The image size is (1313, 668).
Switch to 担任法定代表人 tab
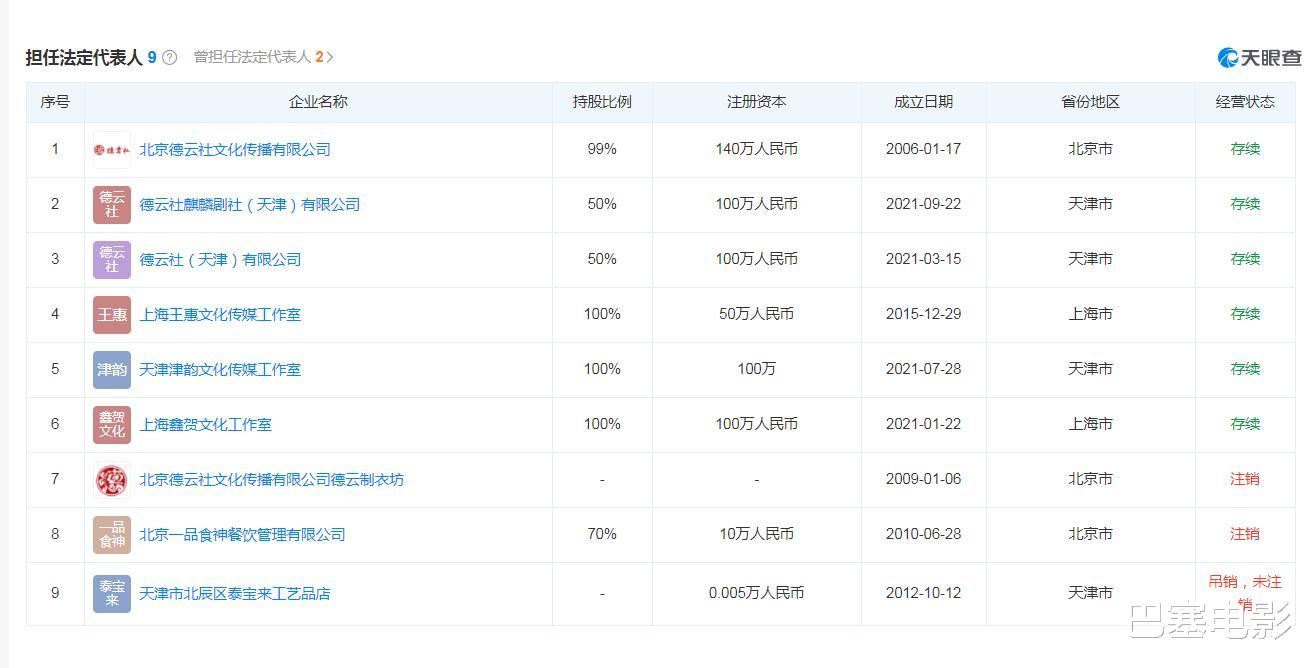pos(91,57)
